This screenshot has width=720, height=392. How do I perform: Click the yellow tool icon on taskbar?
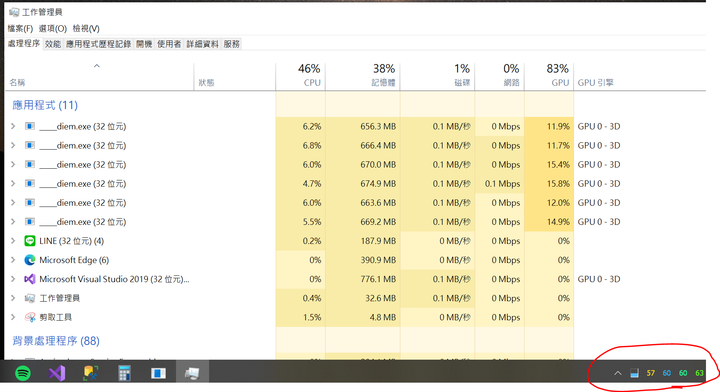(90, 373)
